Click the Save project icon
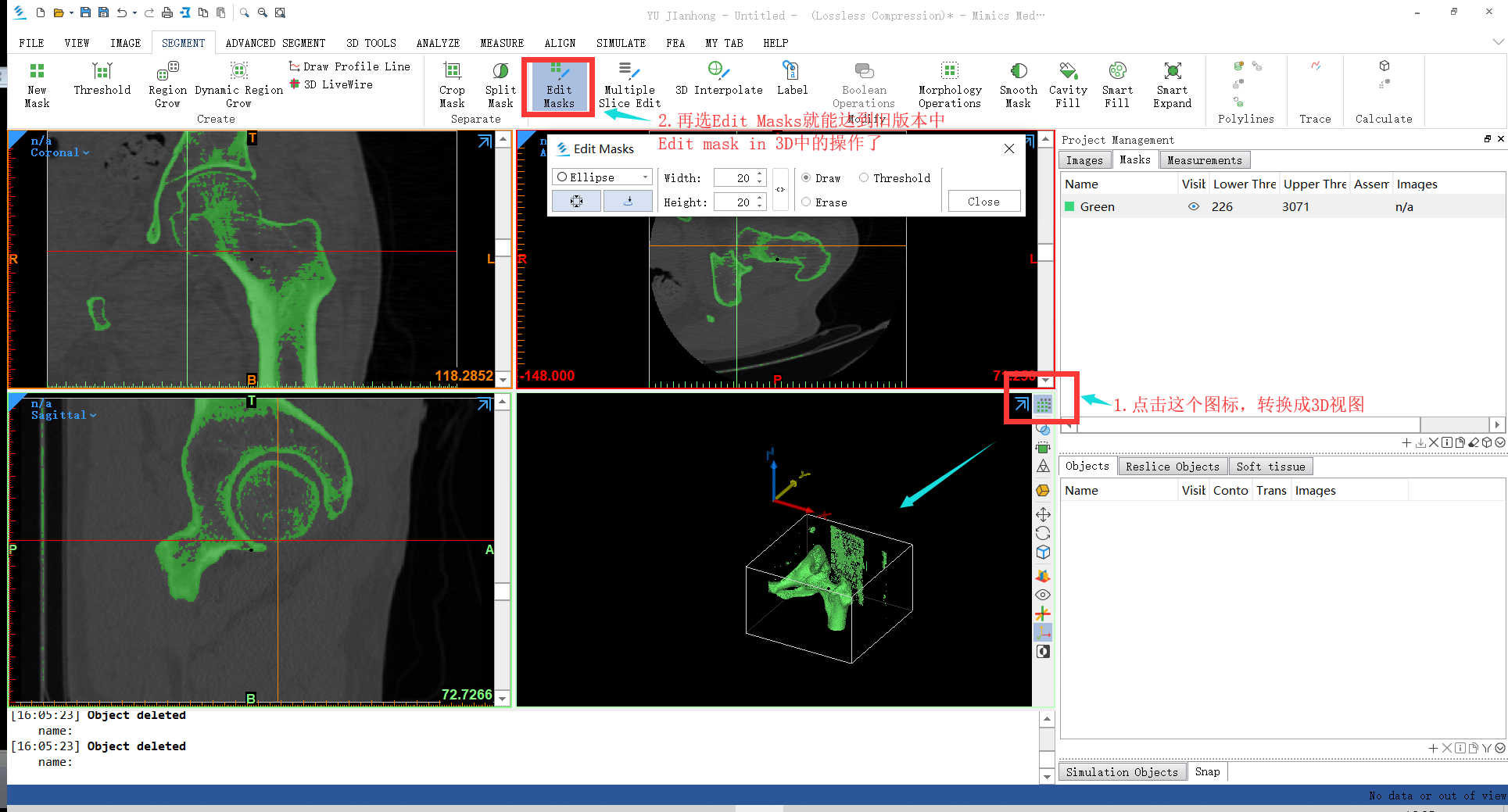The image size is (1508, 812). tap(85, 13)
